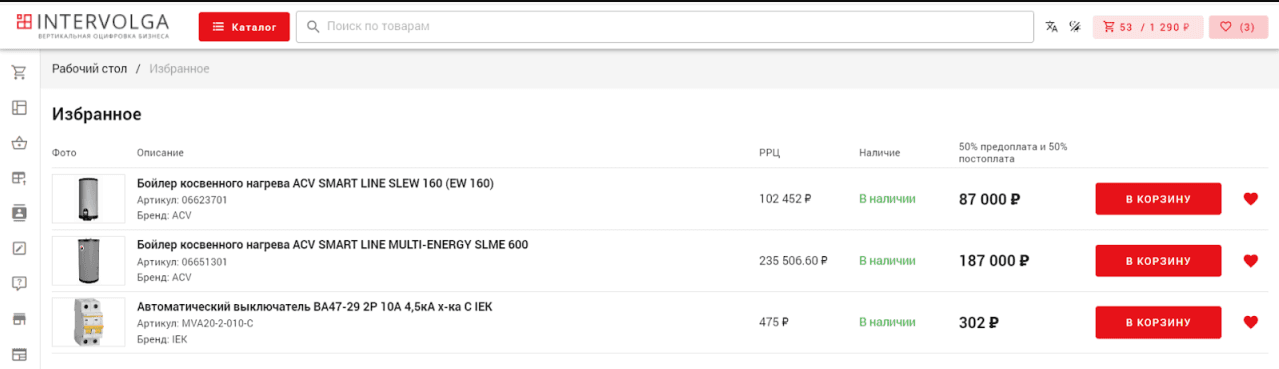Open the contacts card sidebar icon
Screen dimensions: 1279x369
18,213
